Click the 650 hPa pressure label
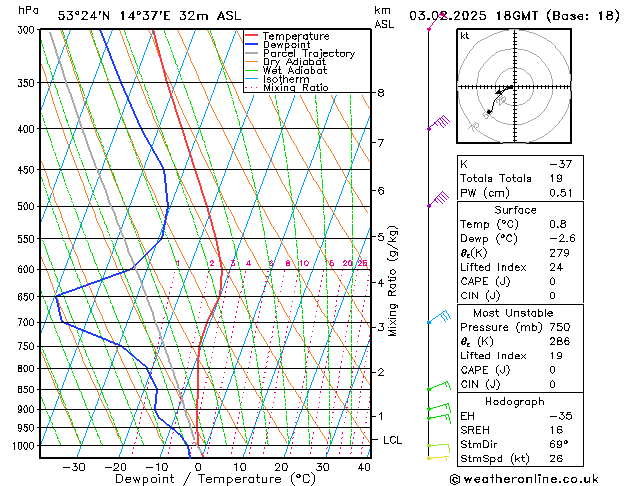Screen dimensions: 629x486 point(28,297)
